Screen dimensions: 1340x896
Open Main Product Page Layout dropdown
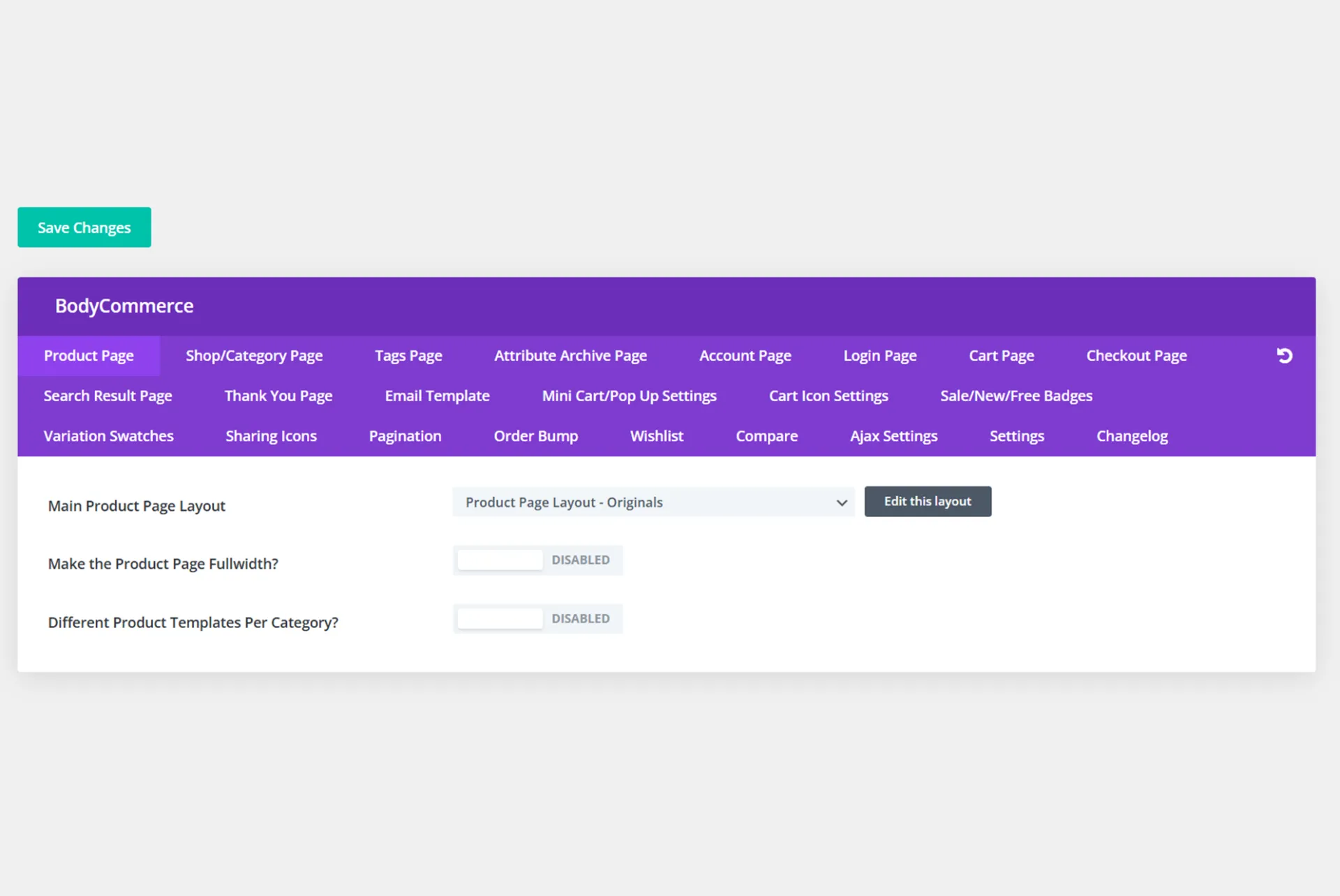[653, 502]
